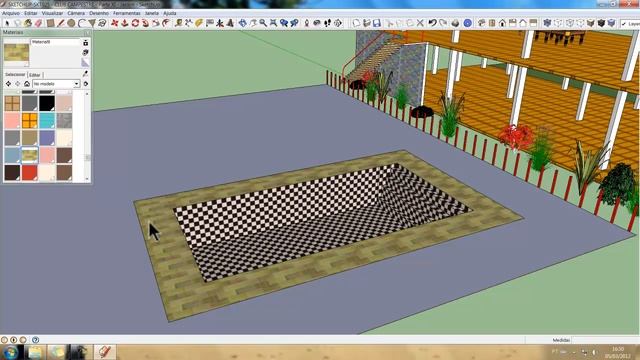Select the Follow Me tool
This screenshot has height=360, width=640.
pyautogui.click(x=145, y=23)
